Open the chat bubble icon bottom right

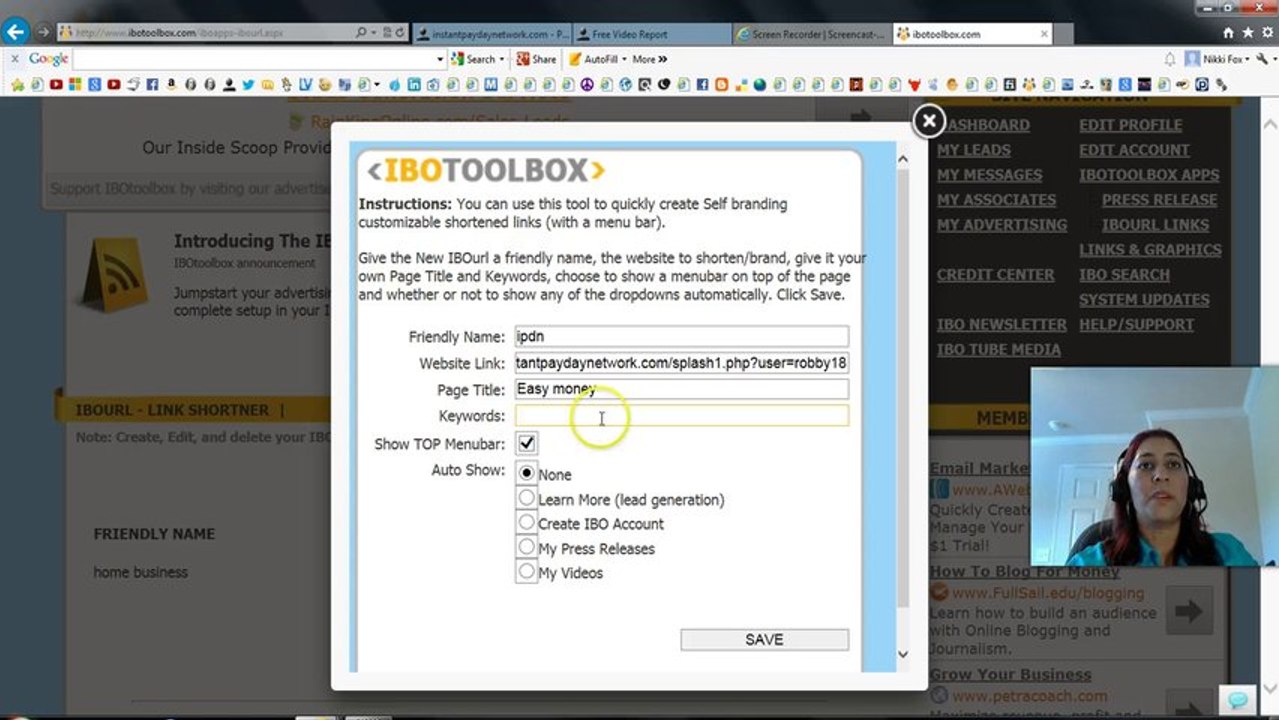coord(1238,699)
